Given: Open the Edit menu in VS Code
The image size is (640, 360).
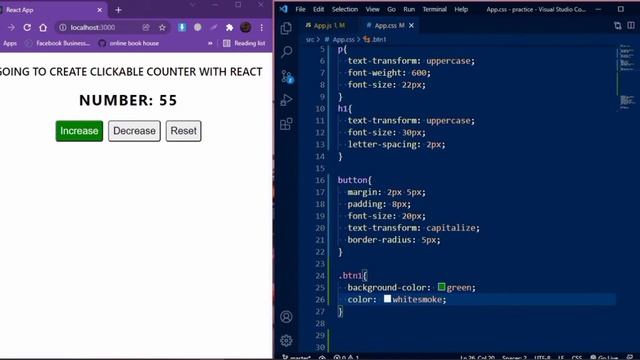Looking at the screenshot, I should (318, 9).
